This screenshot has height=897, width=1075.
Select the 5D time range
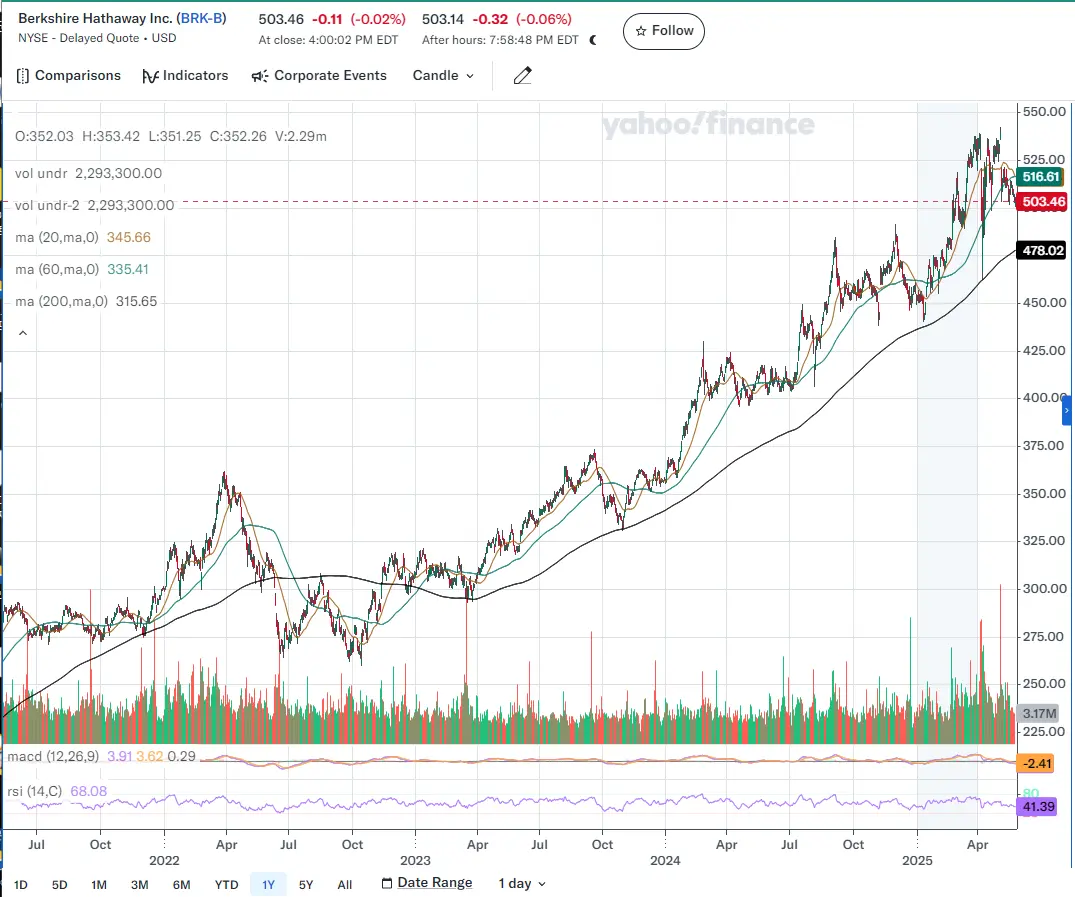(60, 885)
